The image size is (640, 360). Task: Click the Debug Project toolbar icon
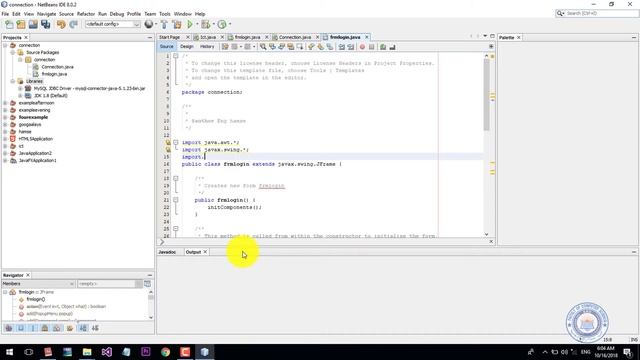pyautogui.click(x=205, y=24)
